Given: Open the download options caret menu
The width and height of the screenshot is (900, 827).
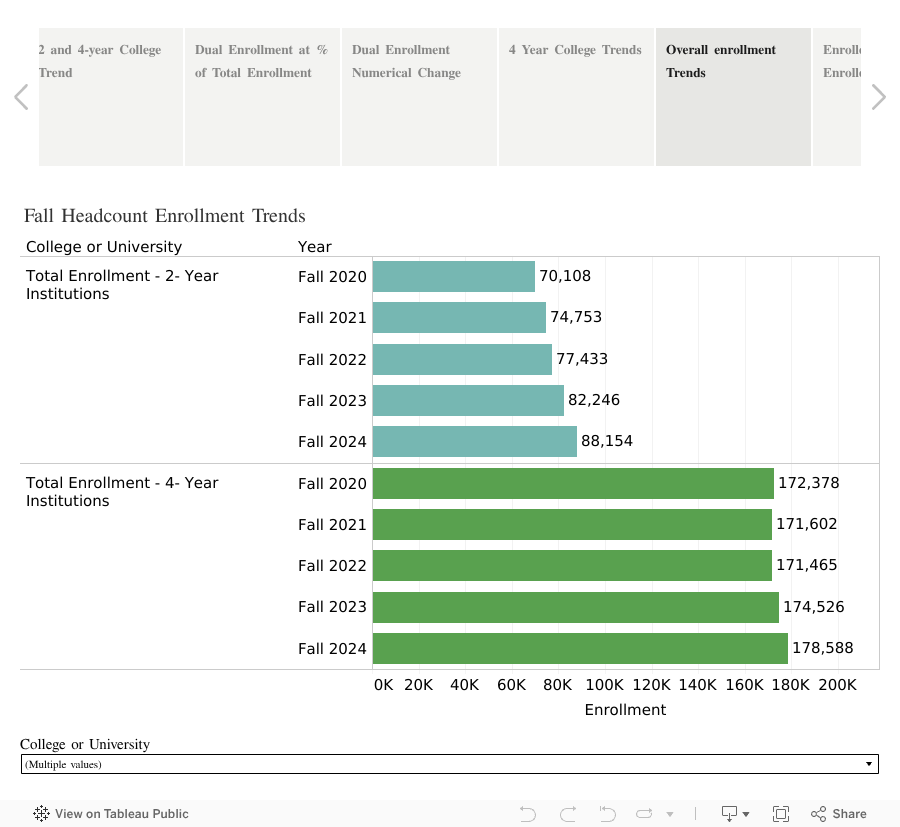Looking at the screenshot, I should pos(745,813).
